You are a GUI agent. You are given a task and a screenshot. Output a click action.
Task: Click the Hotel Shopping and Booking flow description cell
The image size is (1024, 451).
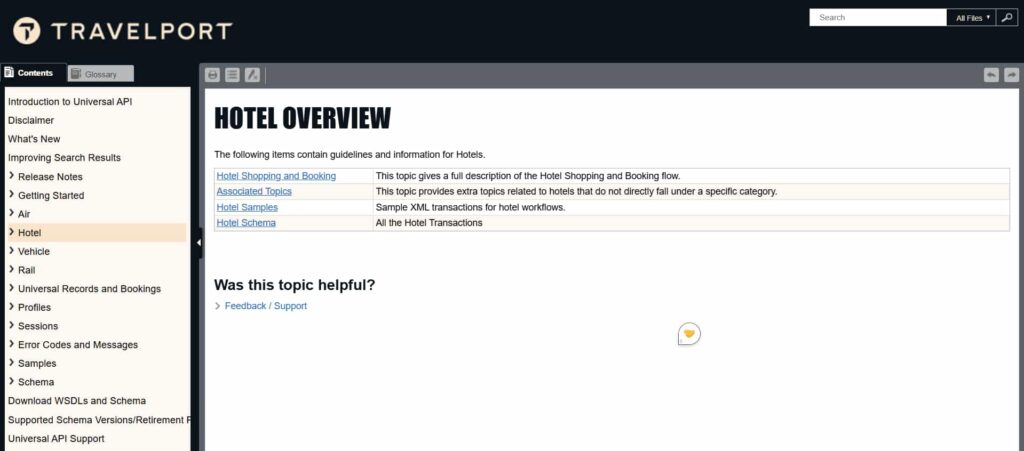691,176
